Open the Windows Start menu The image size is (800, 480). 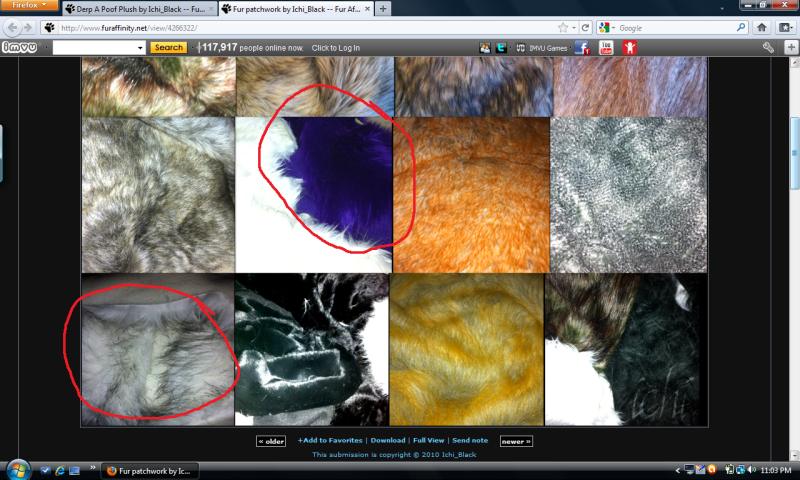[18, 469]
